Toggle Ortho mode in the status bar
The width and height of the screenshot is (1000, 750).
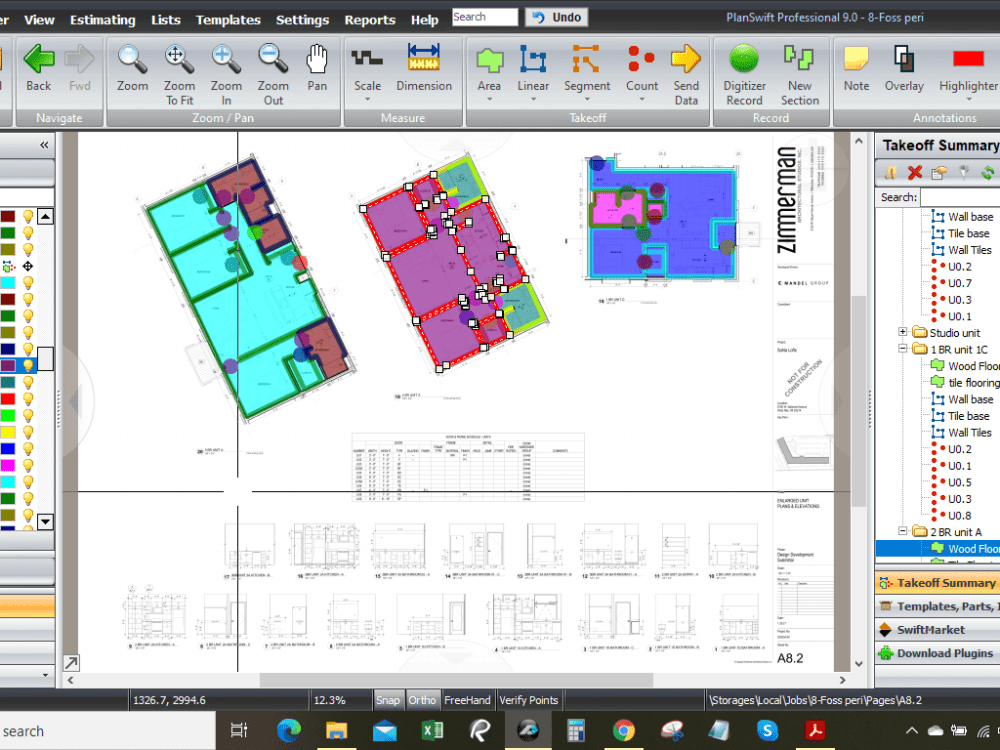[422, 700]
